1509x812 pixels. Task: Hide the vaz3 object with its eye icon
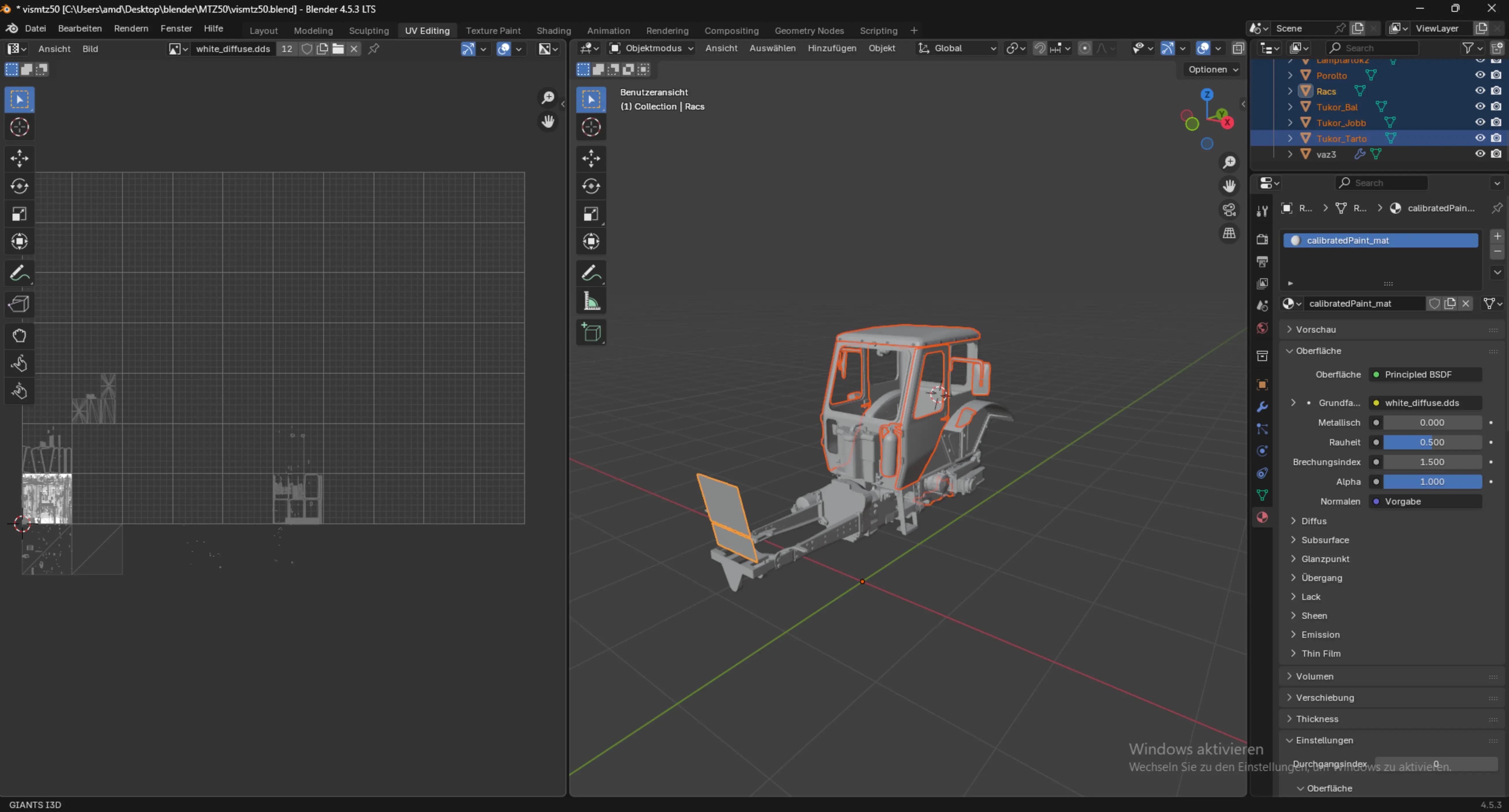coord(1480,154)
